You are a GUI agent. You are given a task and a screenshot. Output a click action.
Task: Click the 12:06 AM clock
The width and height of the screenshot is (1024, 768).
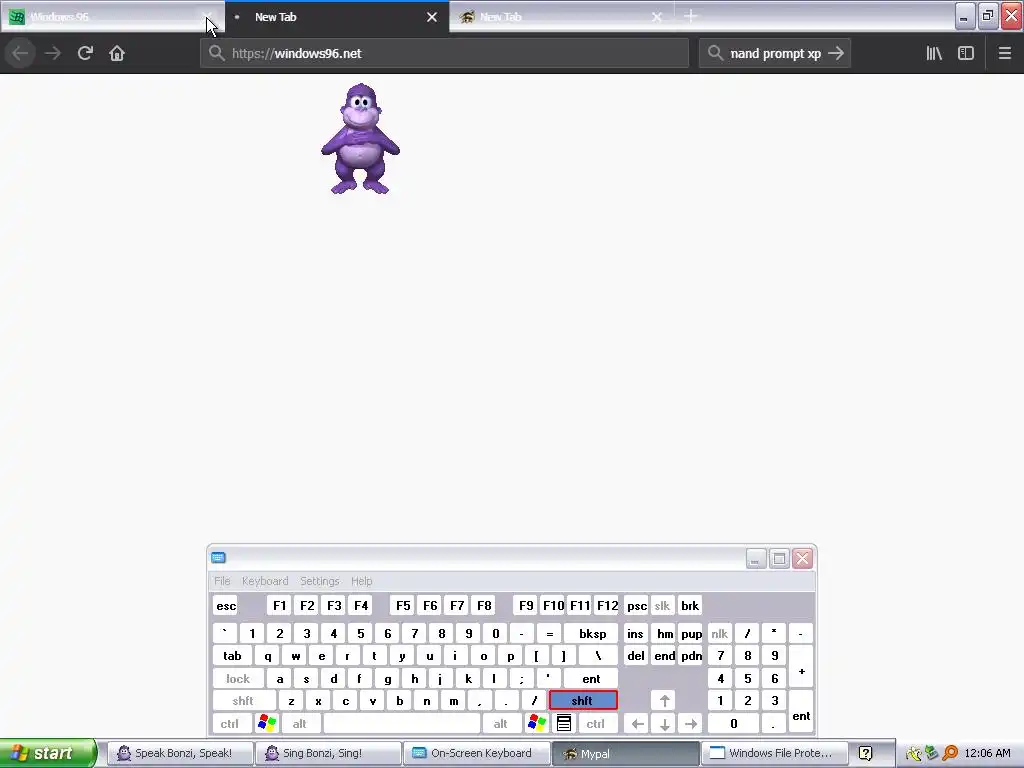987,753
